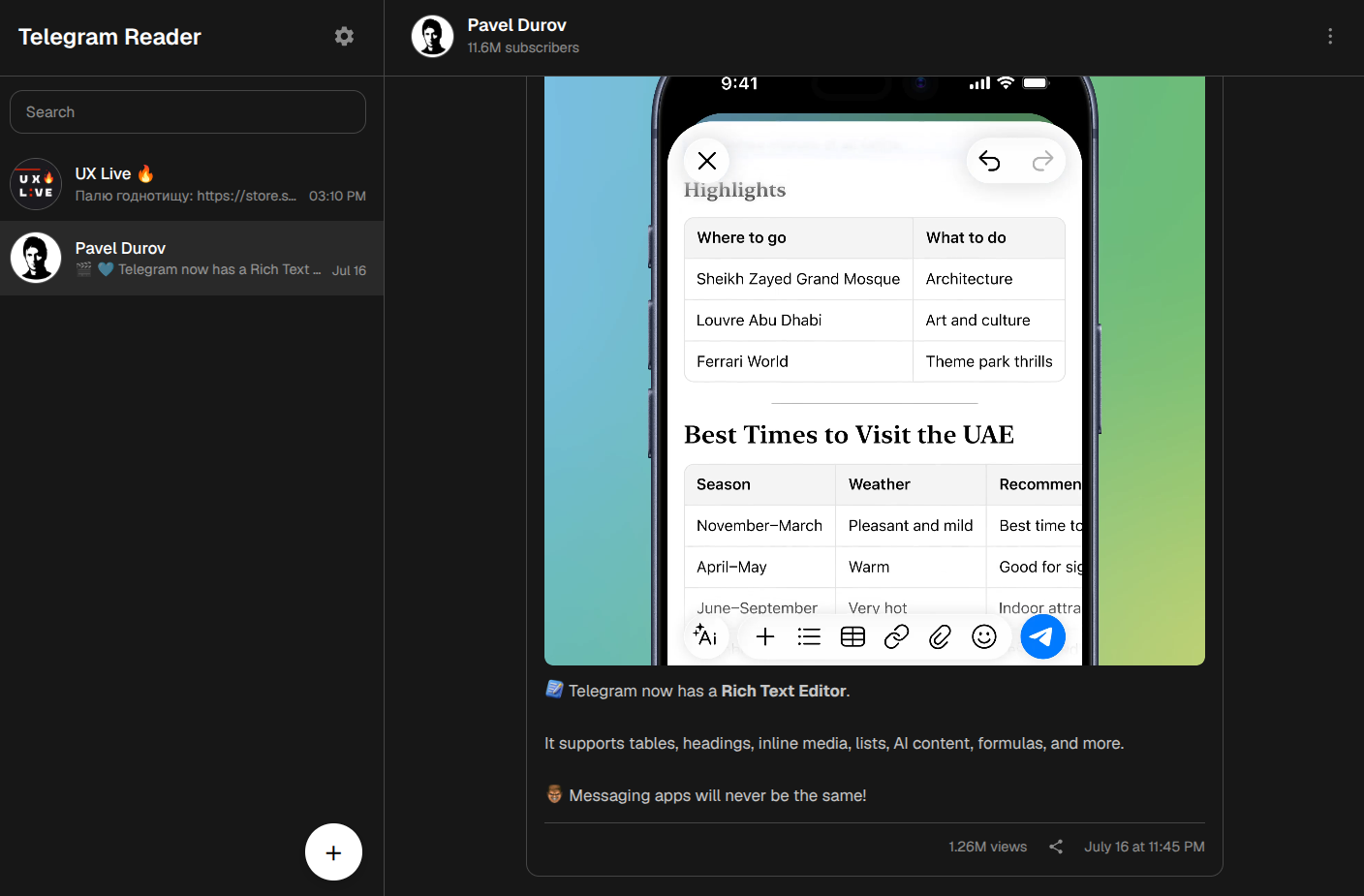Click the 03:10 PM time on UX Live
Image resolution: width=1364 pixels, height=896 pixels.
[x=337, y=196]
